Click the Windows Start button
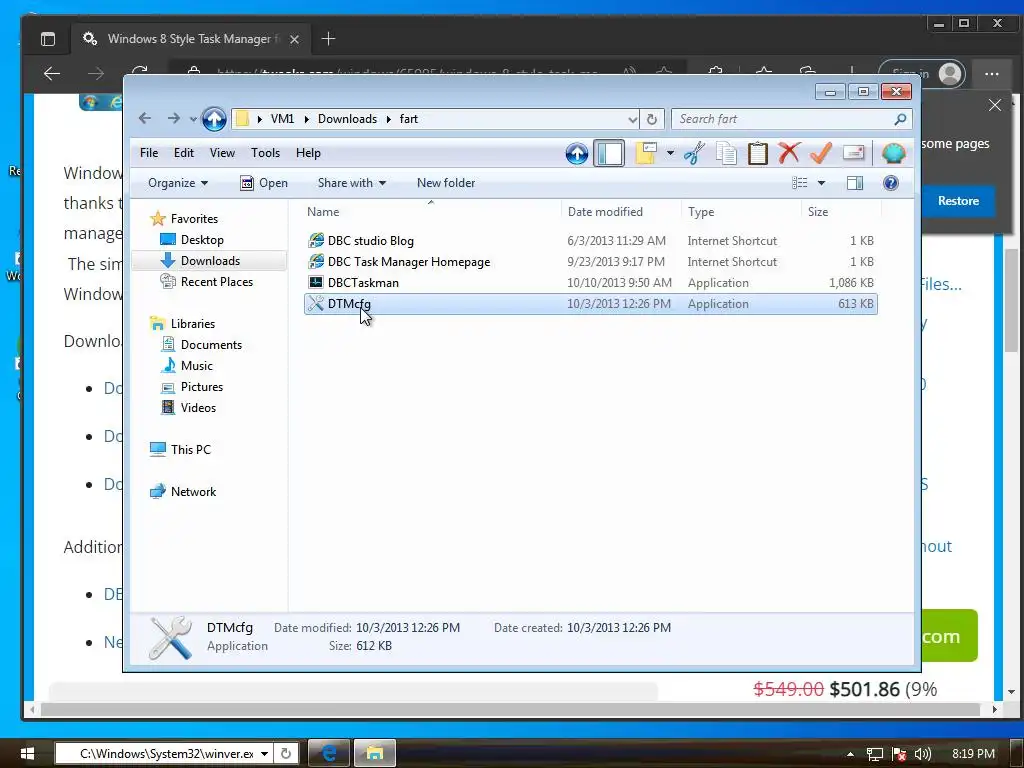1024x768 pixels. [x=27, y=754]
